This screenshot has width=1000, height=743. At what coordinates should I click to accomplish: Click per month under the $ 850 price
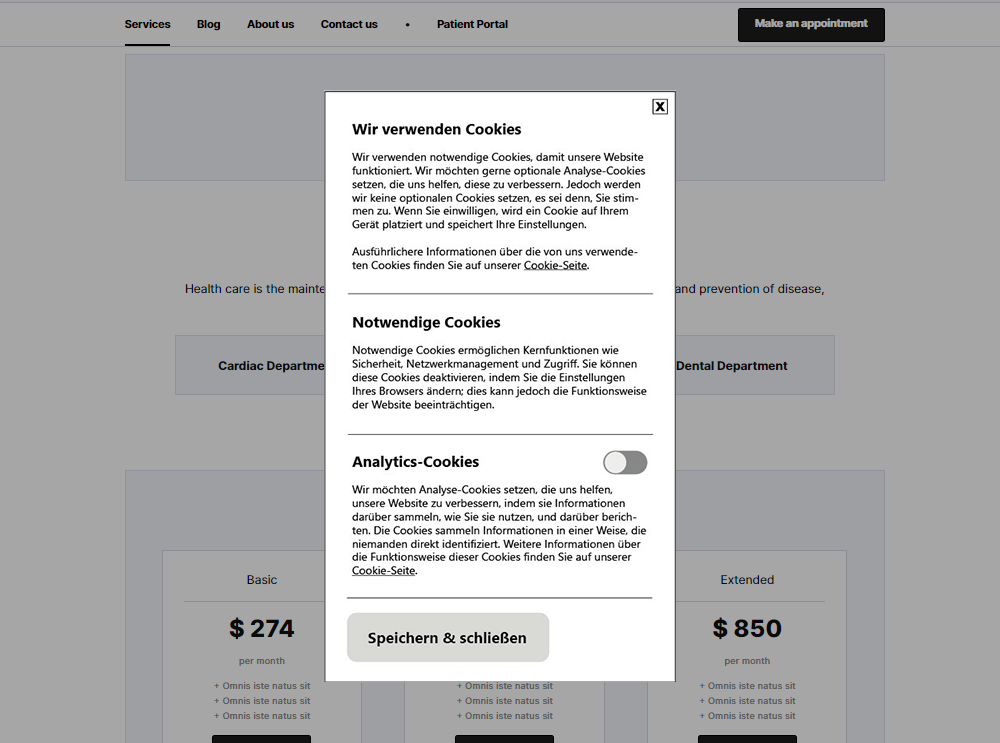point(747,661)
